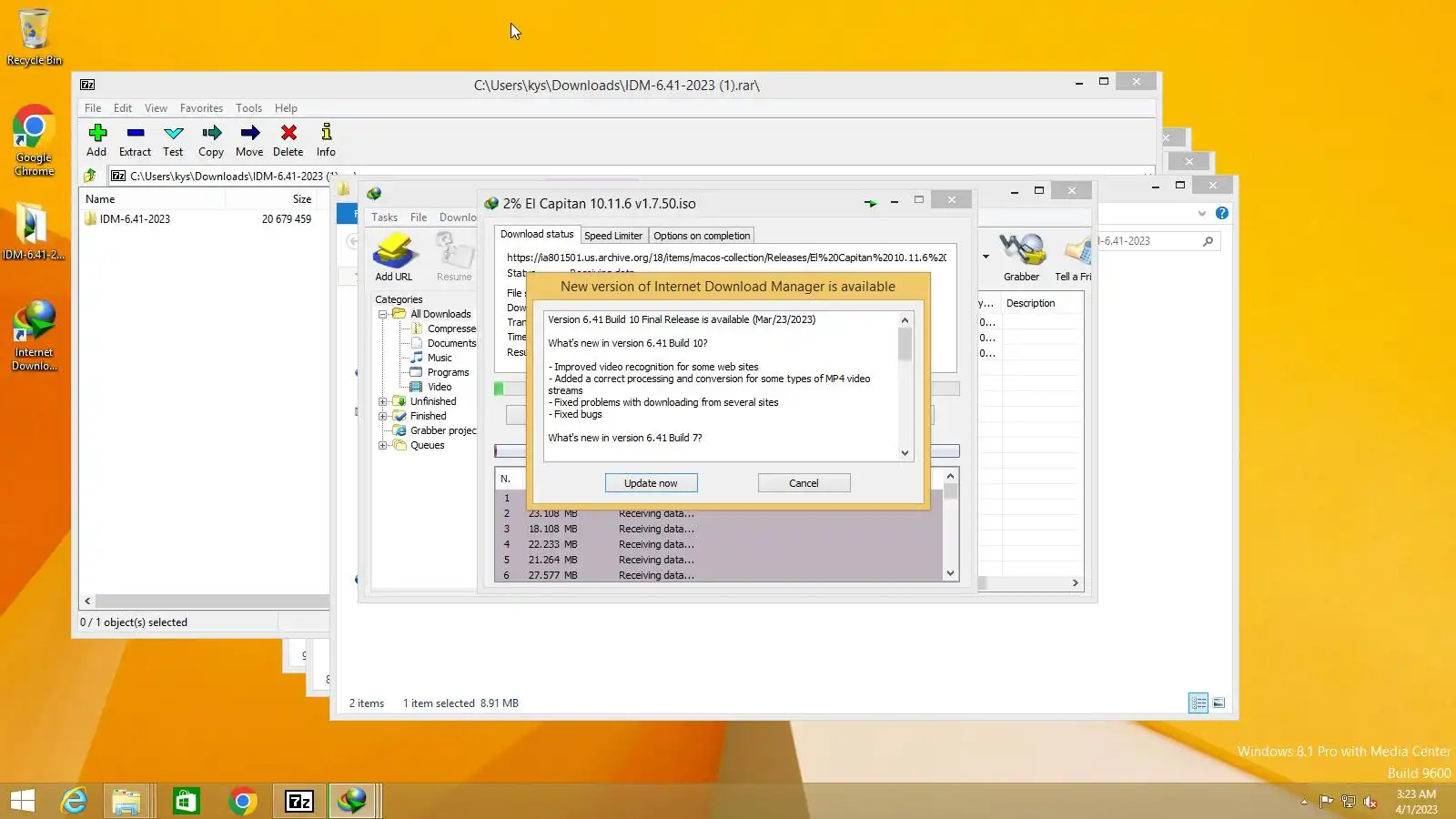
Task: Click the Resume icon in IDM toolbar
Action: pyautogui.click(x=454, y=258)
